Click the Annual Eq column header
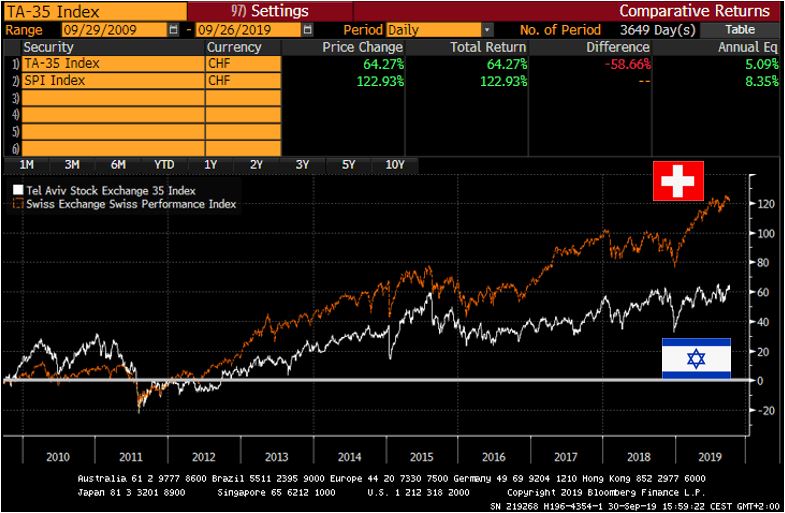This screenshot has width=785, height=513. point(748,47)
